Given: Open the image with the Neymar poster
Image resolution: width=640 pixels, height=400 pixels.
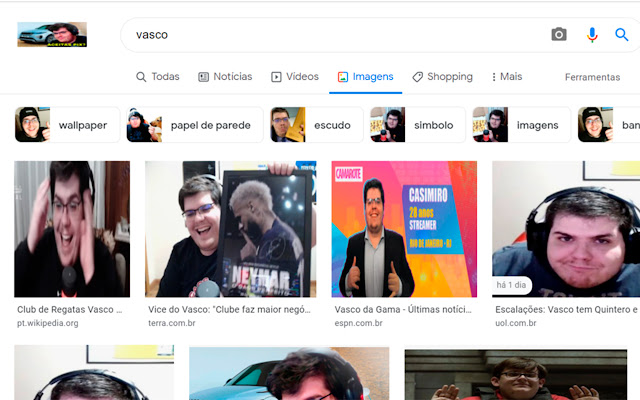Looking at the screenshot, I should point(231,229).
